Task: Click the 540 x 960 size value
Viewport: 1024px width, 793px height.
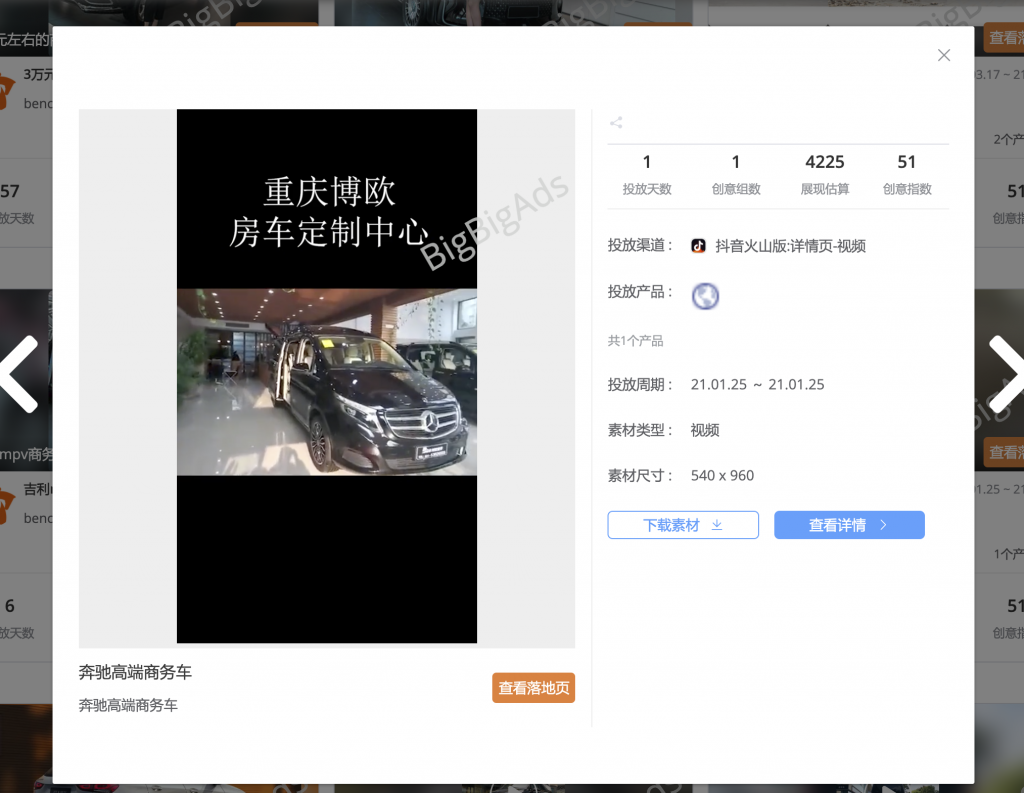Action: point(722,476)
